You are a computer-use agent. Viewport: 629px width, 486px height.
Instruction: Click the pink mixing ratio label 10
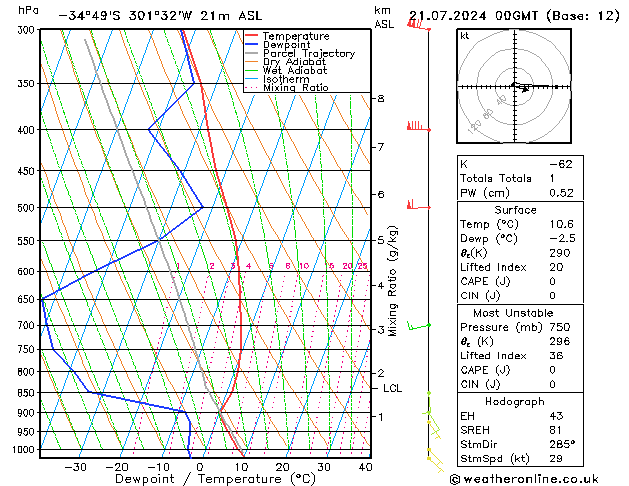(304, 266)
